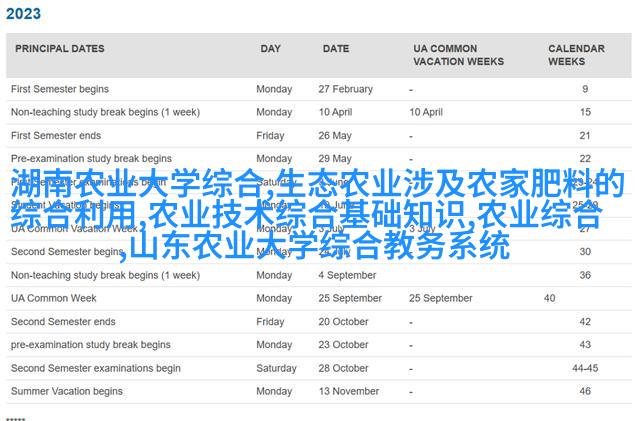Select the "Saturday" cell in the 28 October row
Viewport: 640px width, 421px height.
pos(276,368)
